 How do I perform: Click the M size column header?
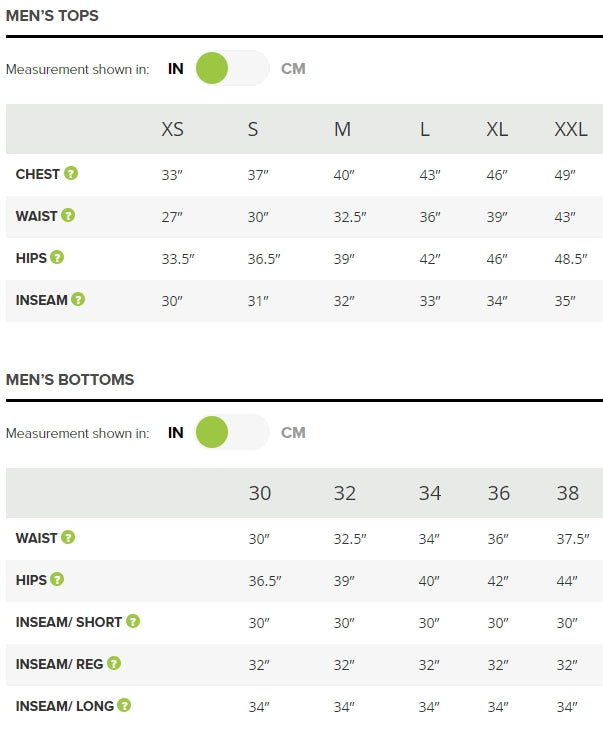click(x=342, y=129)
